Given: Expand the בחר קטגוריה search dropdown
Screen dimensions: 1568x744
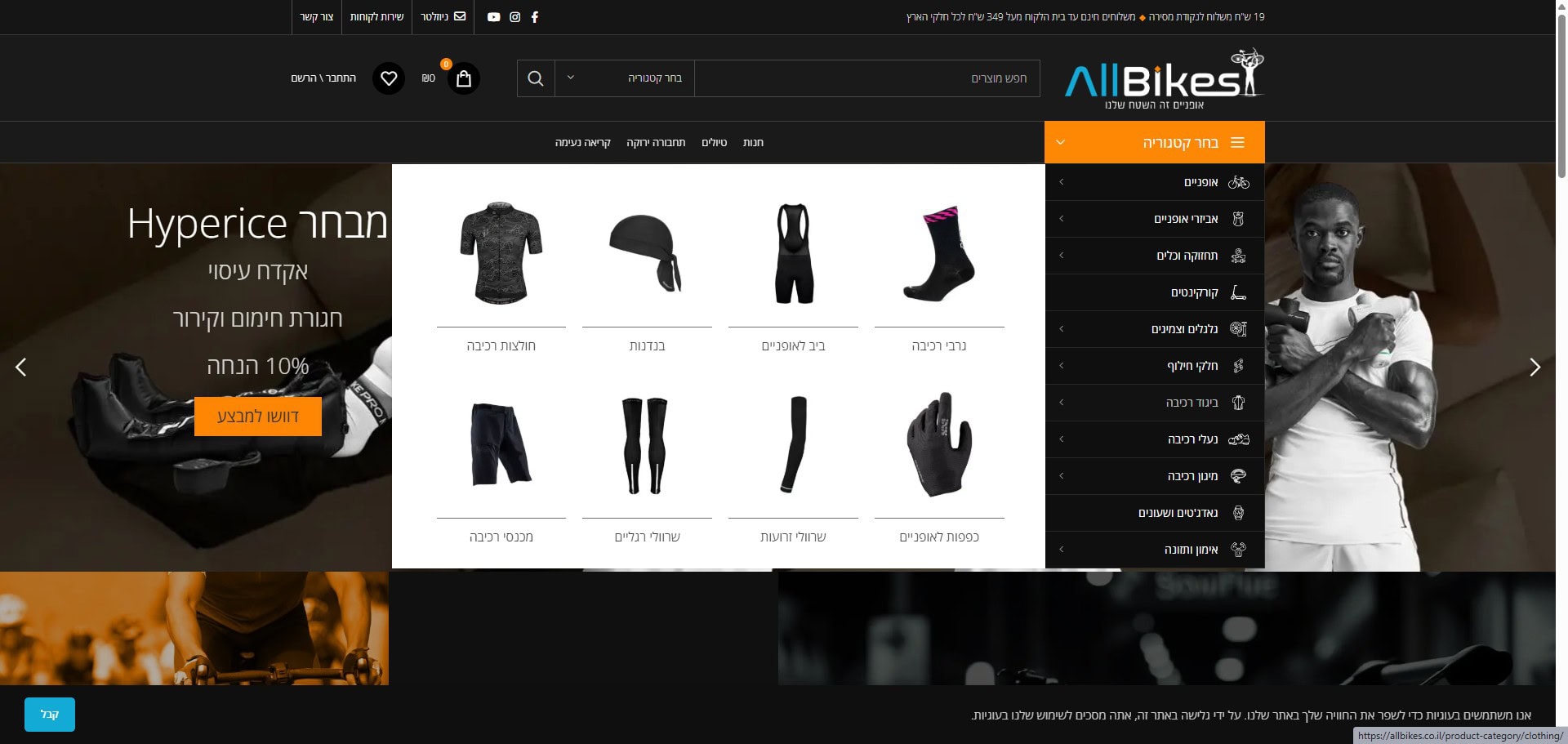Looking at the screenshot, I should point(625,78).
